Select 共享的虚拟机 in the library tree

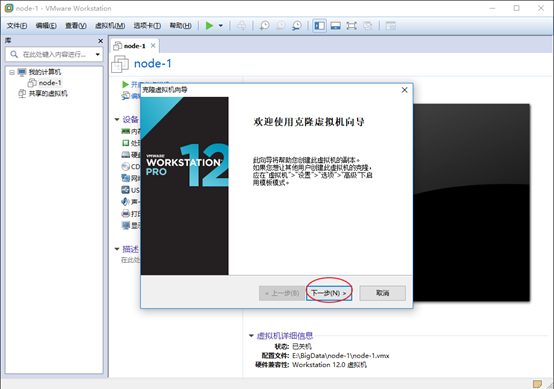click(48, 93)
